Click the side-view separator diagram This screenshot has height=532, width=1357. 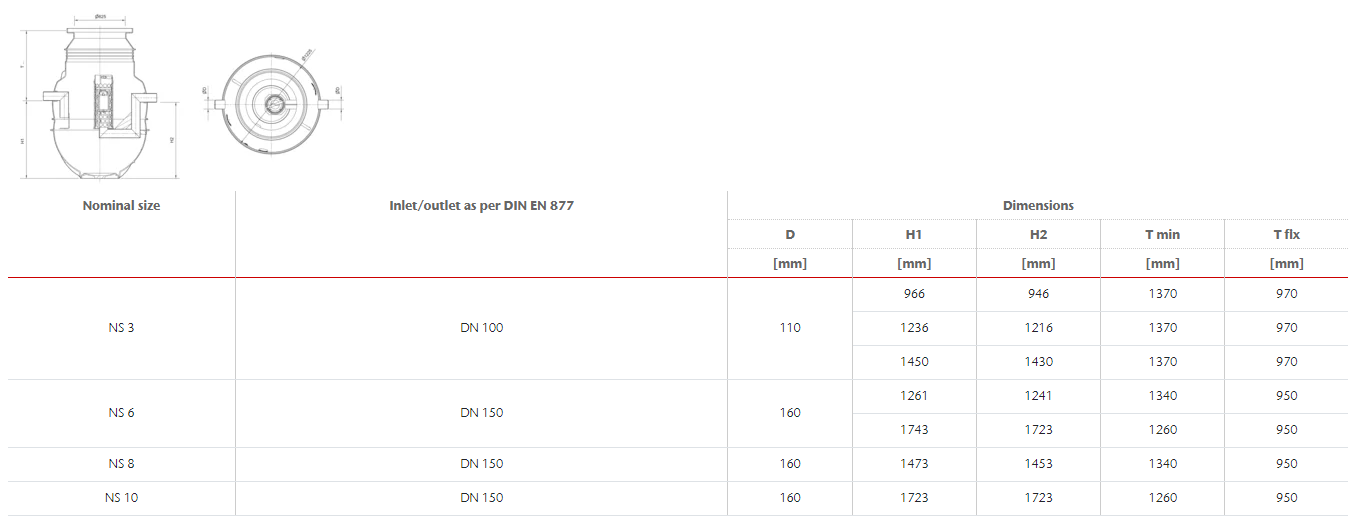pyautogui.click(x=100, y=100)
